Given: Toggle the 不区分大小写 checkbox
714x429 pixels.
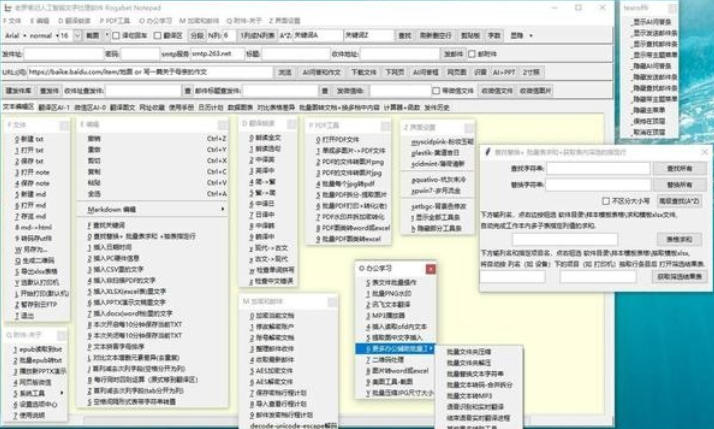Looking at the screenshot, I should coord(606,201).
